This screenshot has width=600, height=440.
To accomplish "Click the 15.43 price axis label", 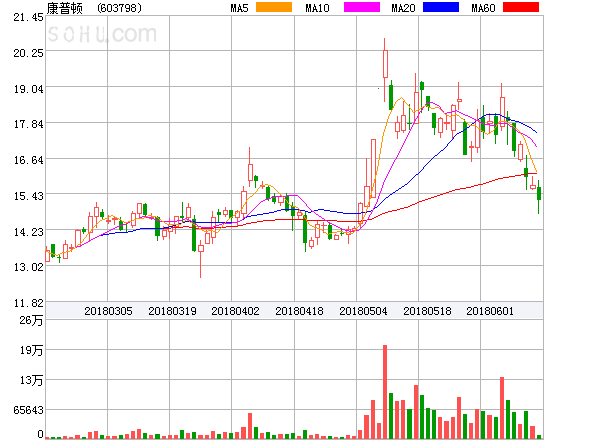I will 28,196.
